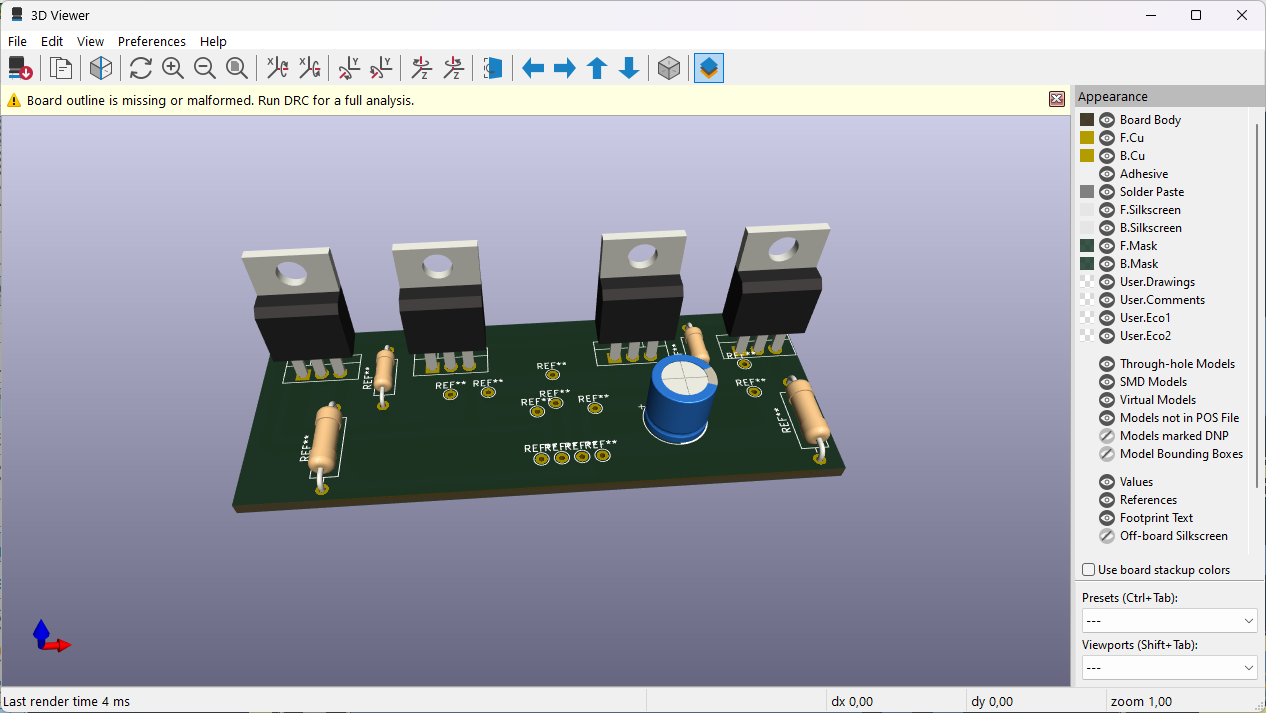This screenshot has height=713, width=1266.
Task: Enable Use board stackup colors checkbox
Action: [x=1089, y=570]
